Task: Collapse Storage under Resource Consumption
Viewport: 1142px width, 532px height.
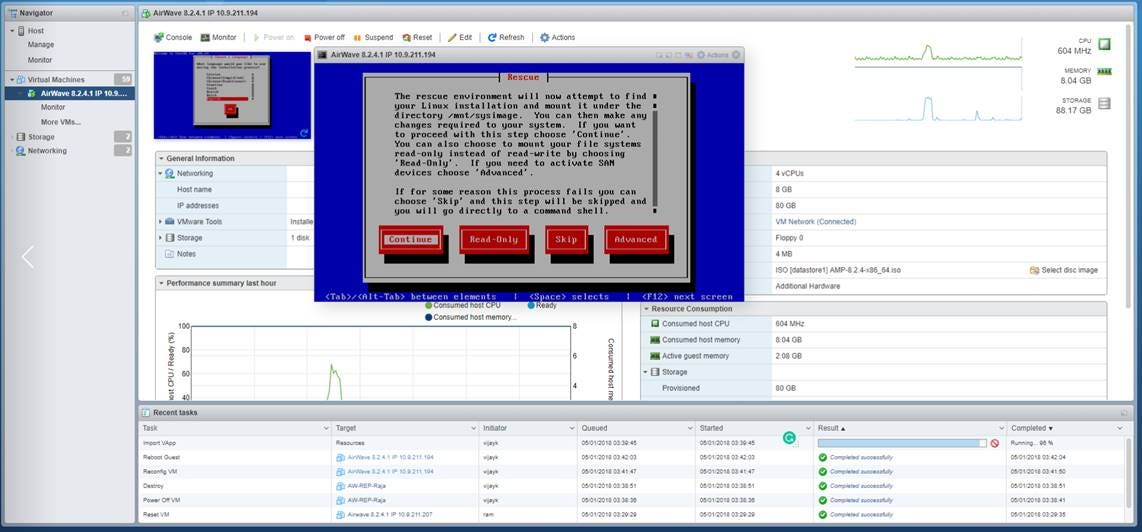Action: pyautogui.click(x=646, y=372)
